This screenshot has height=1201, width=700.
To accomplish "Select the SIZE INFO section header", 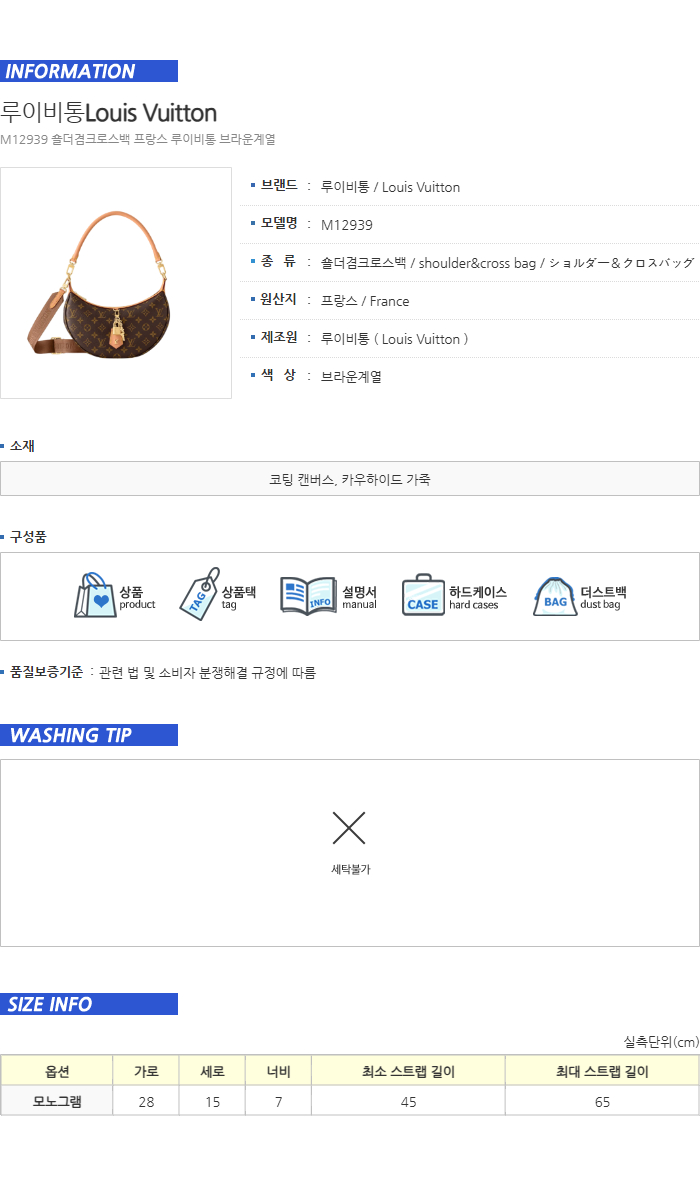I will pyautogui.click(x=89, y=1004).
